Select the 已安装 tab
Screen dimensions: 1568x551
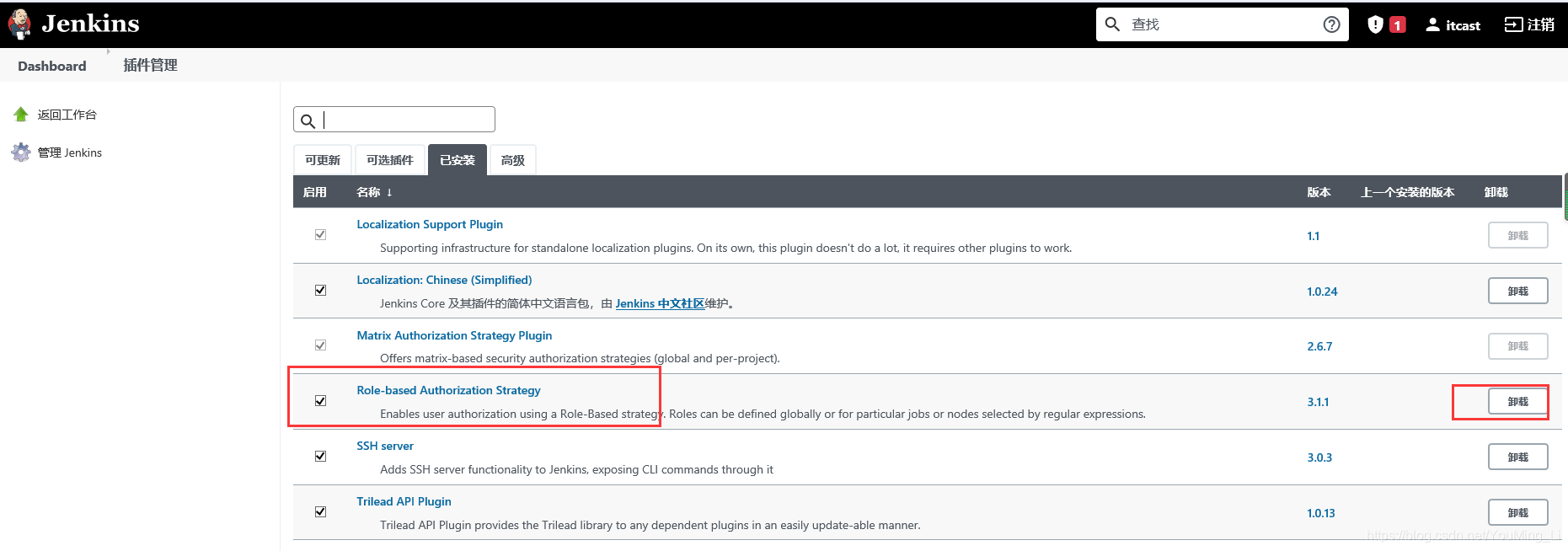458,160
